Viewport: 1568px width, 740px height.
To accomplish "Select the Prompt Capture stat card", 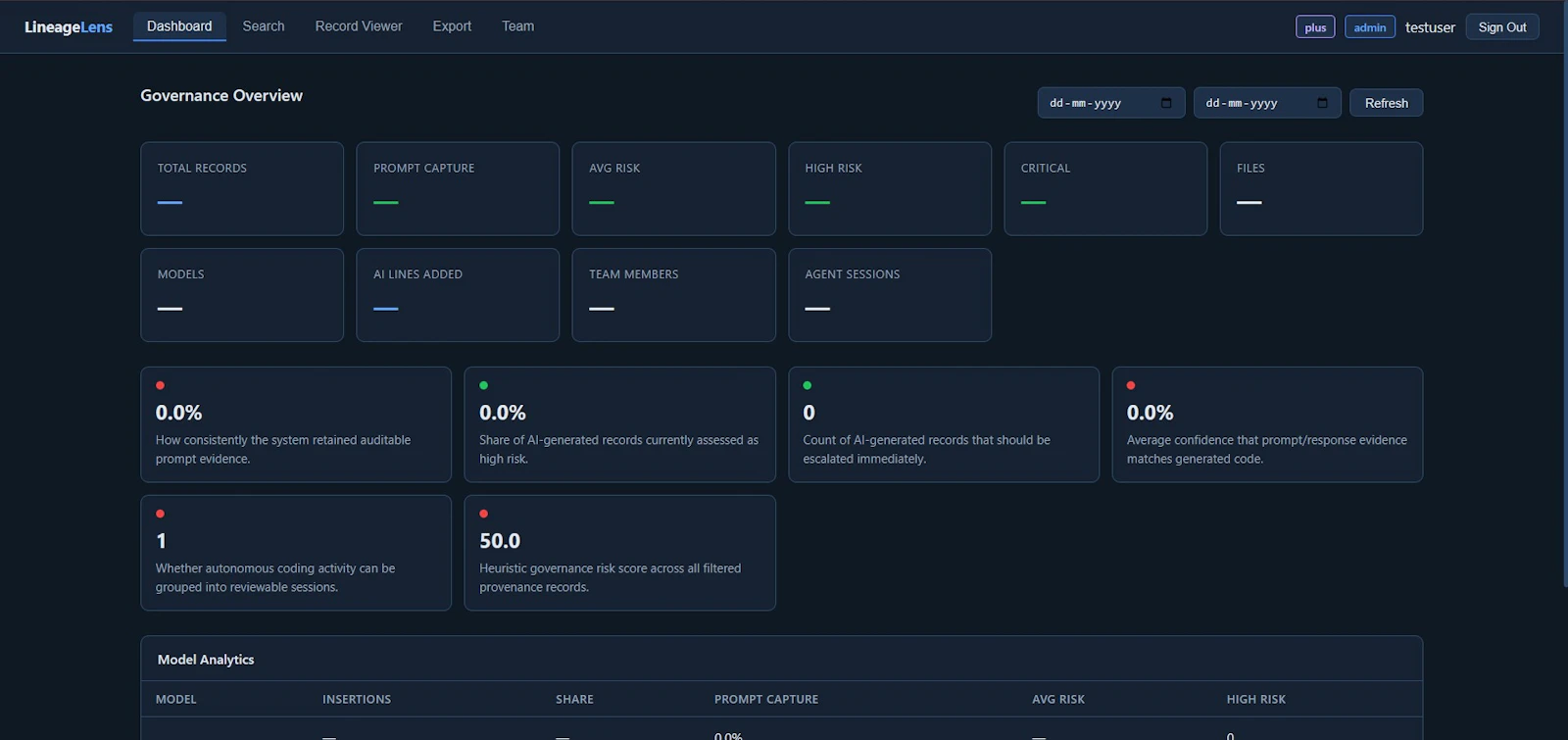I will 458,188.
